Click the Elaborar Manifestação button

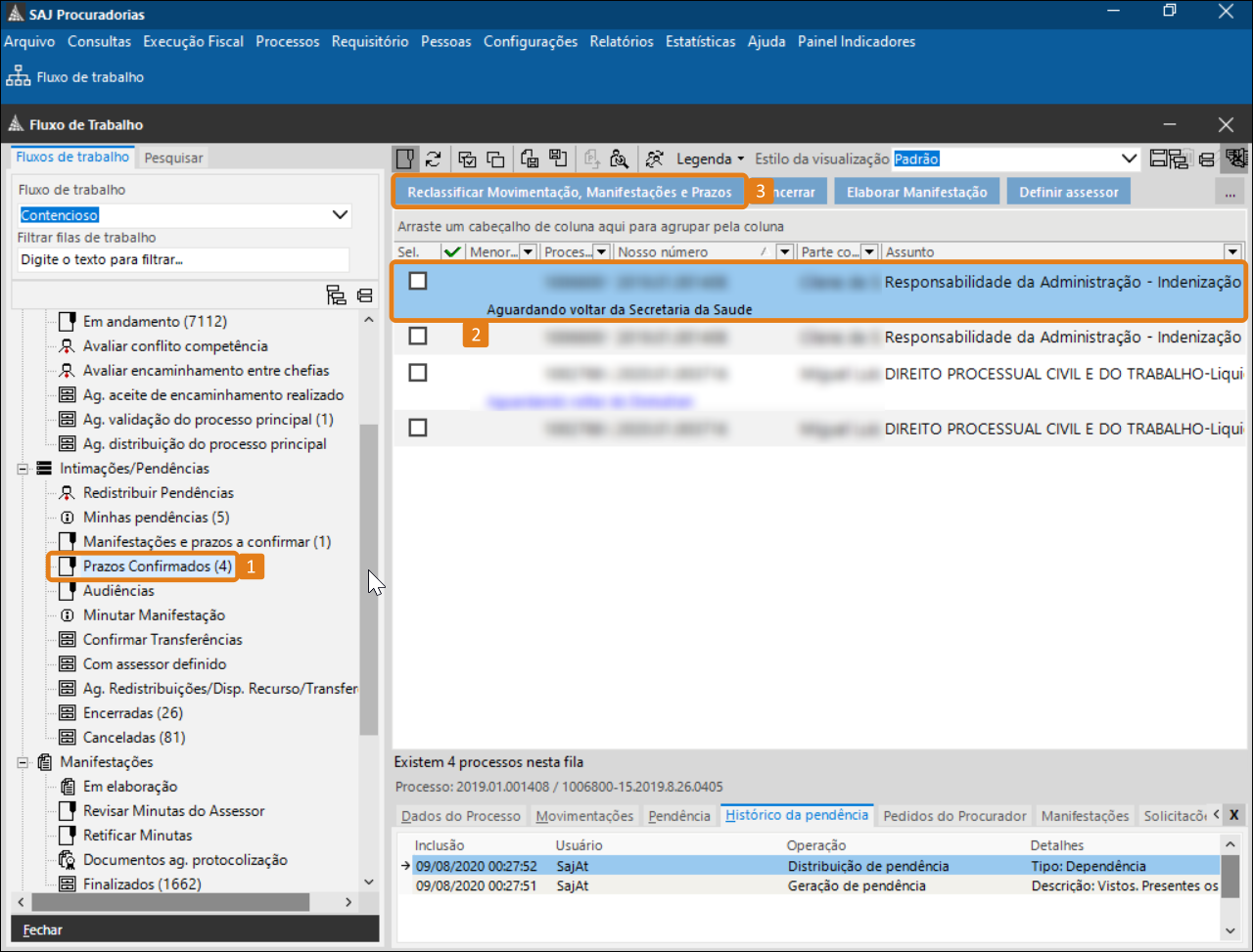coord(916,192)
